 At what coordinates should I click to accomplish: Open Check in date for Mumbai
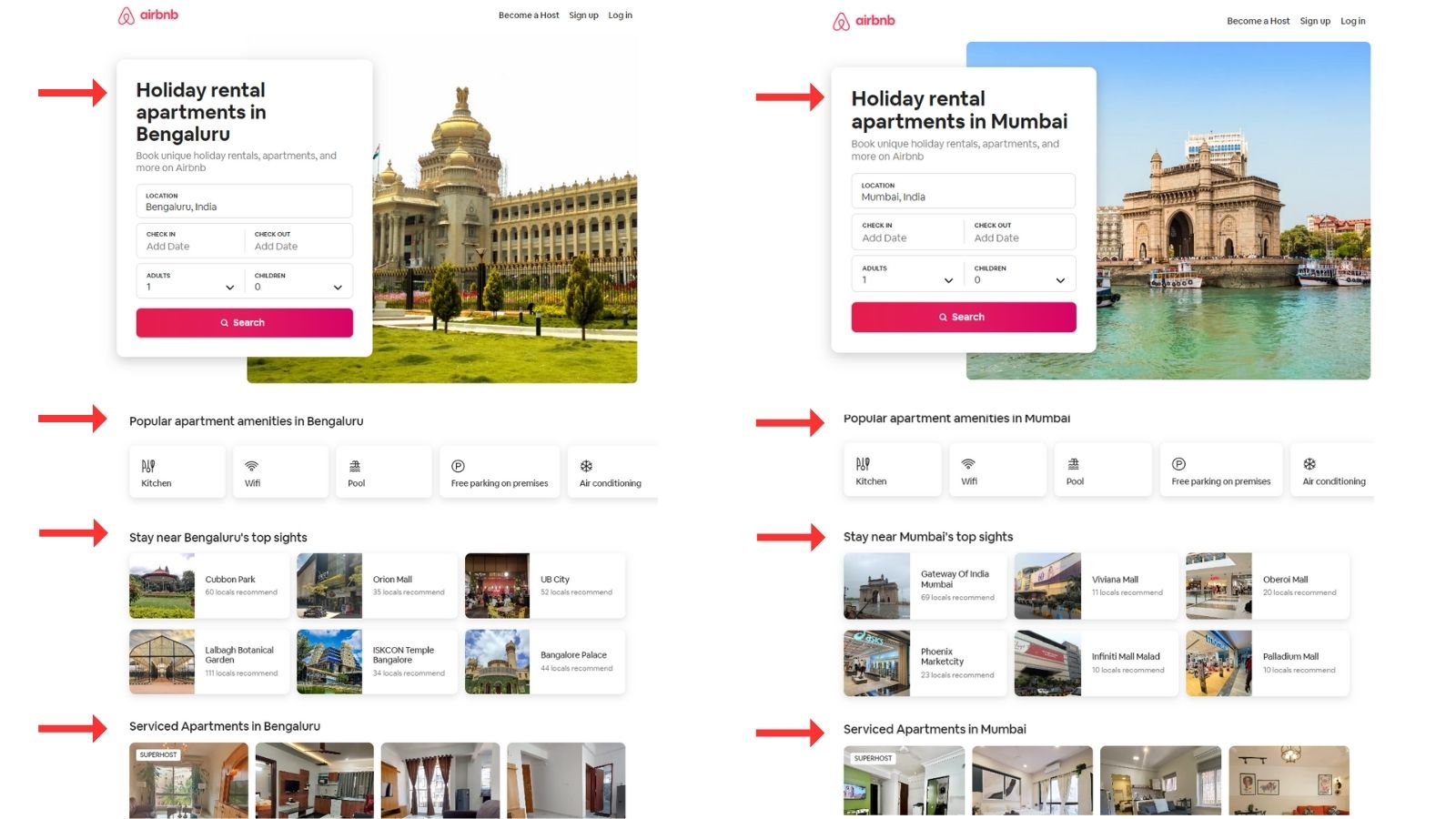(x=907, y=232)
